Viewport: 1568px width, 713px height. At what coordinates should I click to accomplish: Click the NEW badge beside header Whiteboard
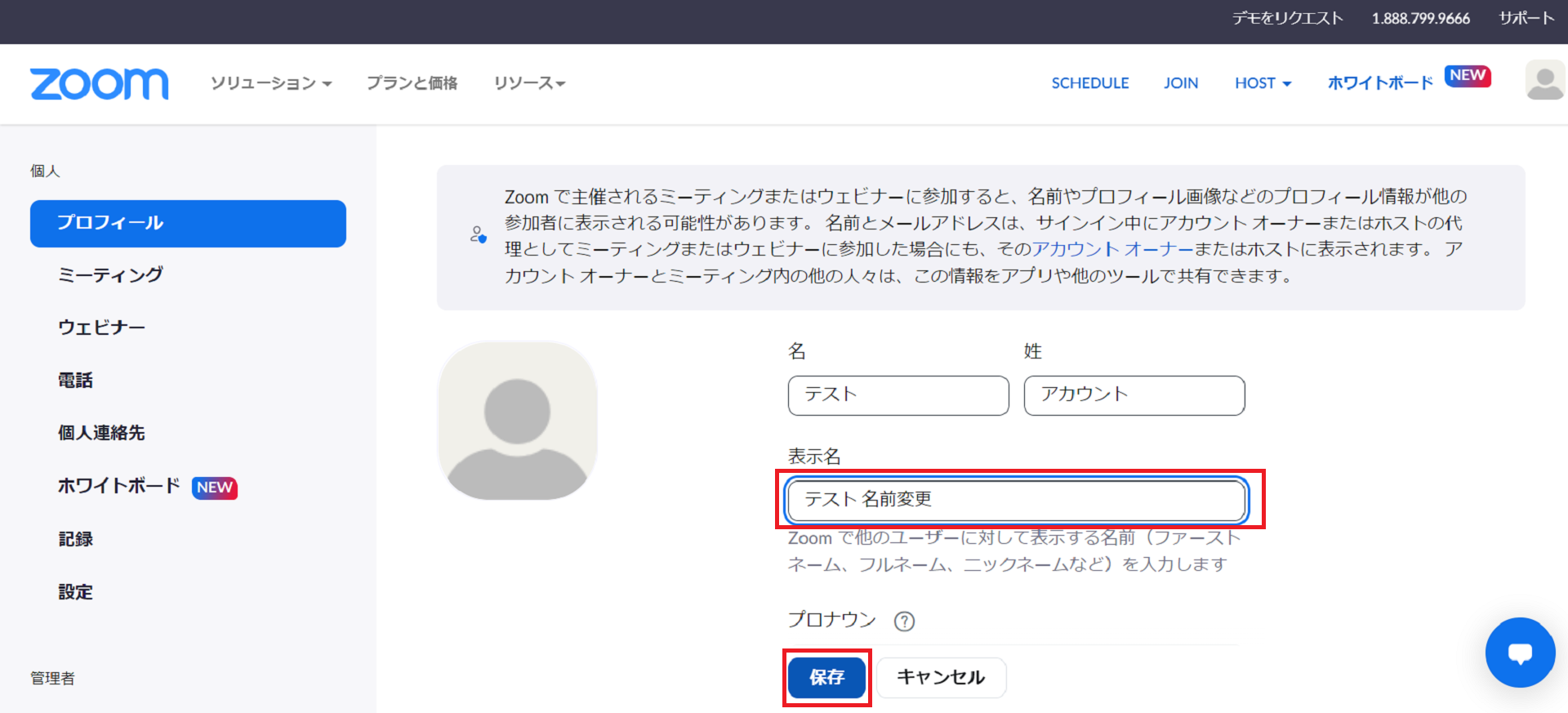point(1468,75)
